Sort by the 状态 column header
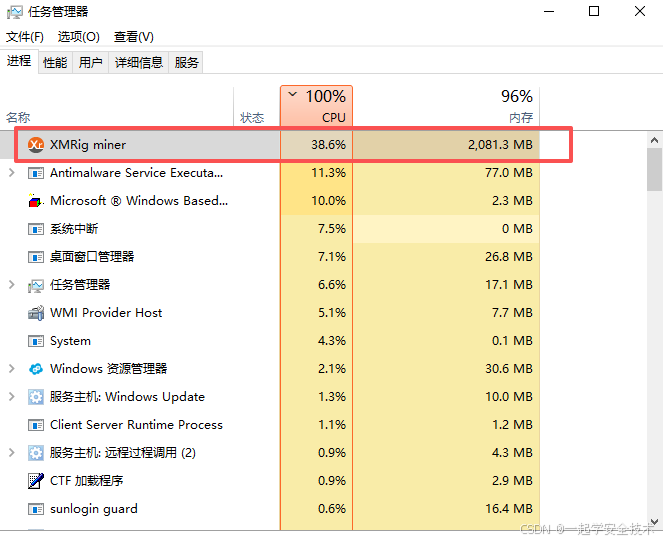 tap(257, 106)
